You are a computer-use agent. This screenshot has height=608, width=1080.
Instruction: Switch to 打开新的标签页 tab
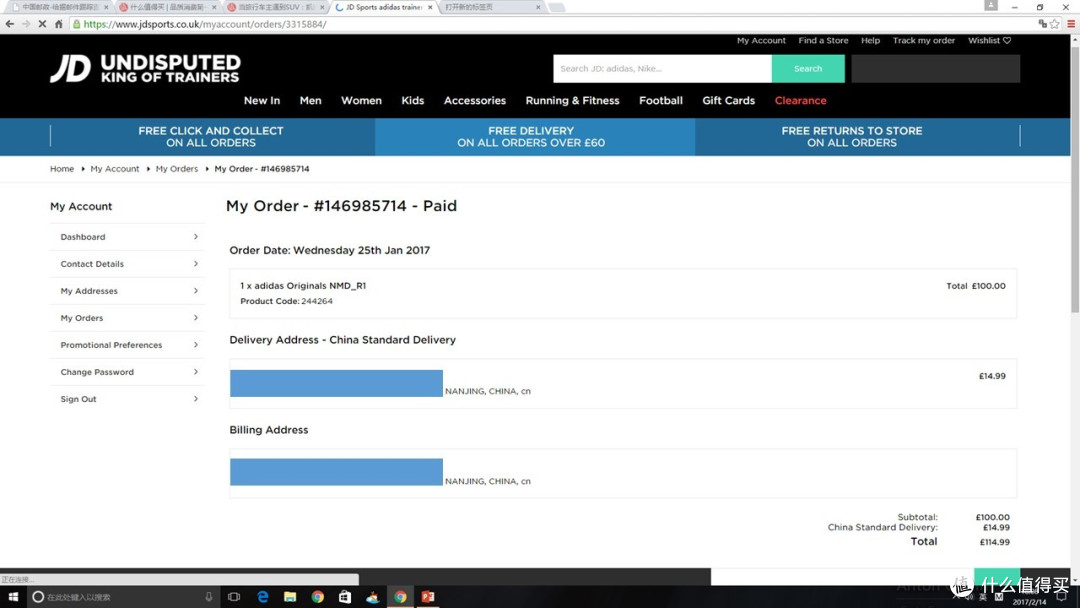tap(490, 7)
